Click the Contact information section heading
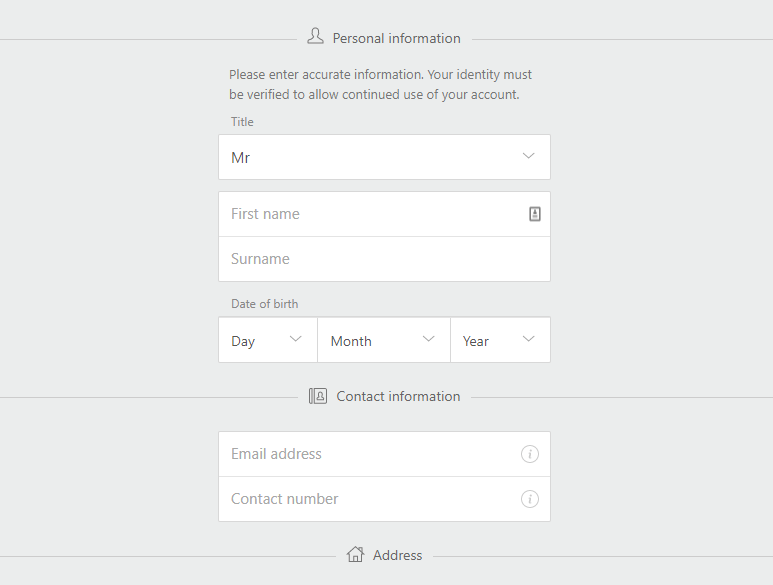The image size is (773, 585). [x=398, y=396]
